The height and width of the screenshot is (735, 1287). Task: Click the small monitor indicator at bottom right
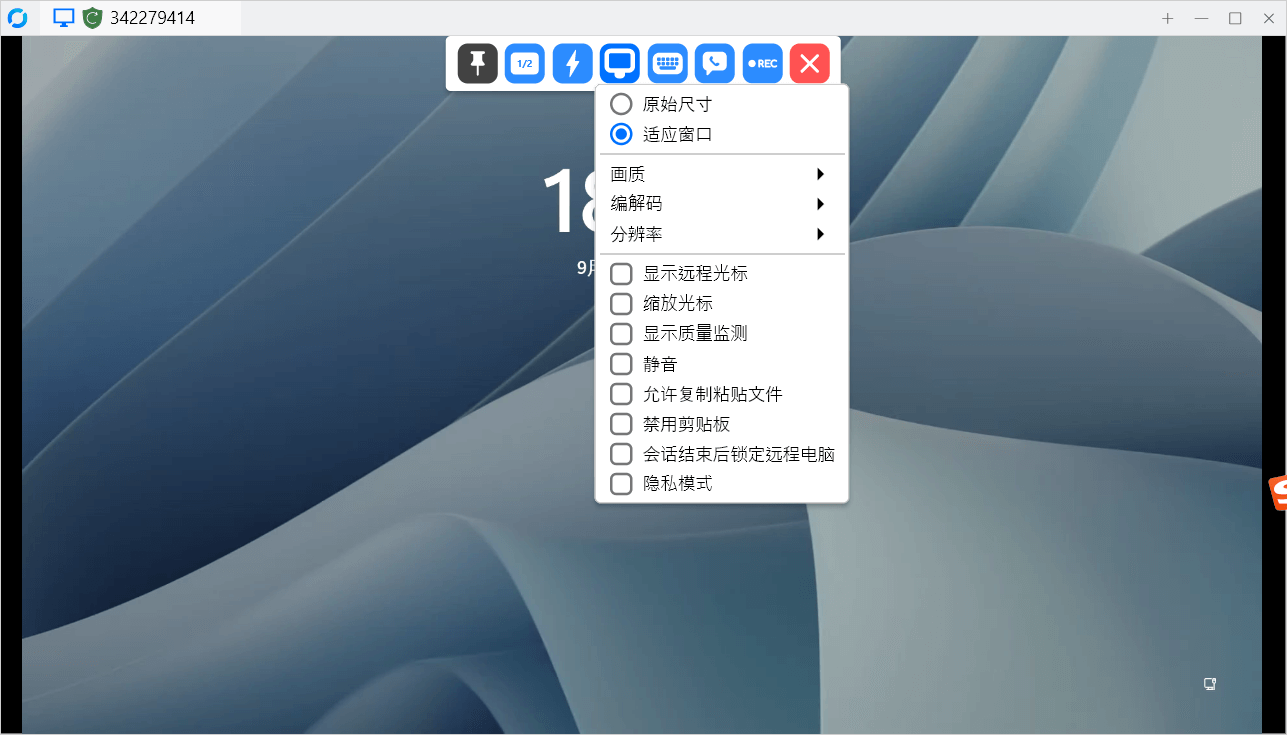pos(1209,684)
